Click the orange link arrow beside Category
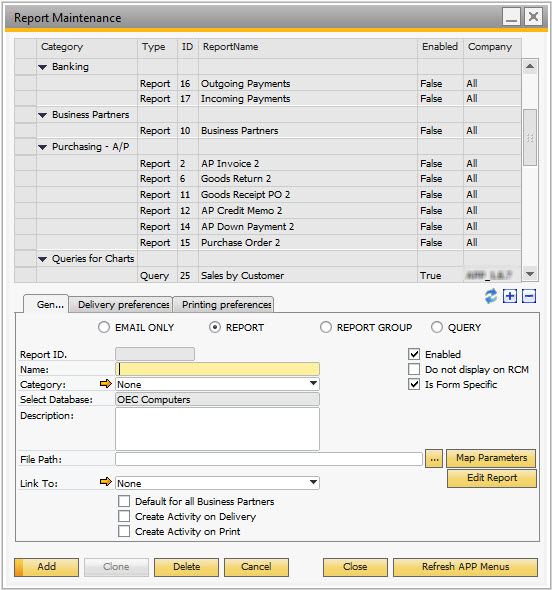 click(x=106, y=383)
